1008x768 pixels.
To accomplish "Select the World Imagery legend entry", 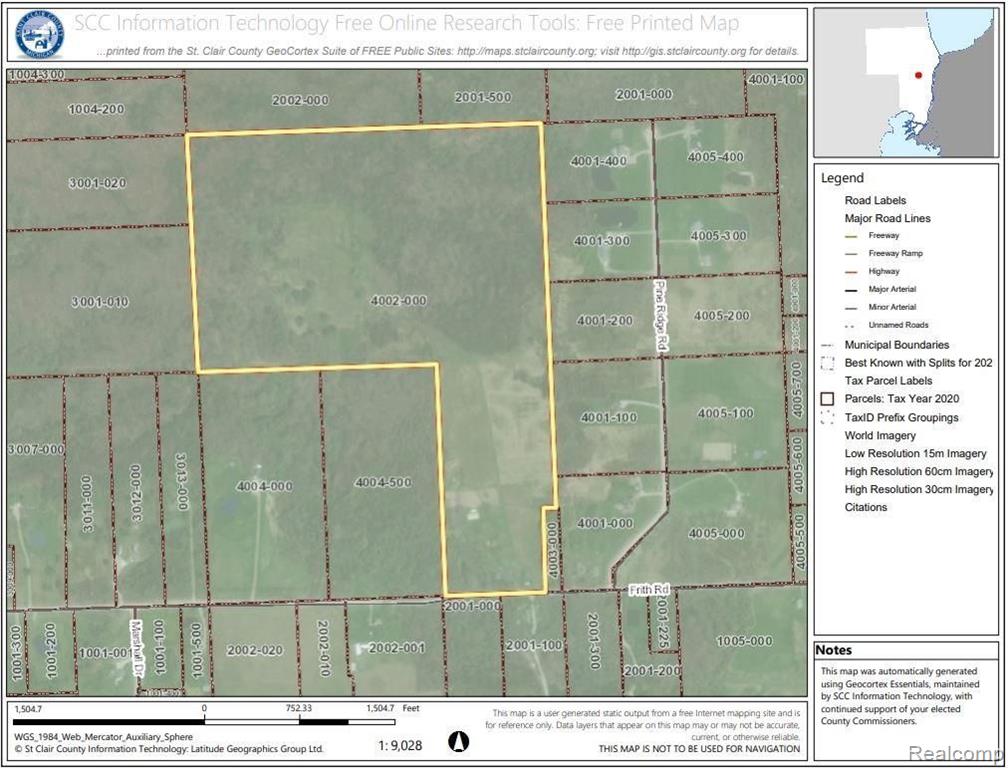I will [880, 435].
